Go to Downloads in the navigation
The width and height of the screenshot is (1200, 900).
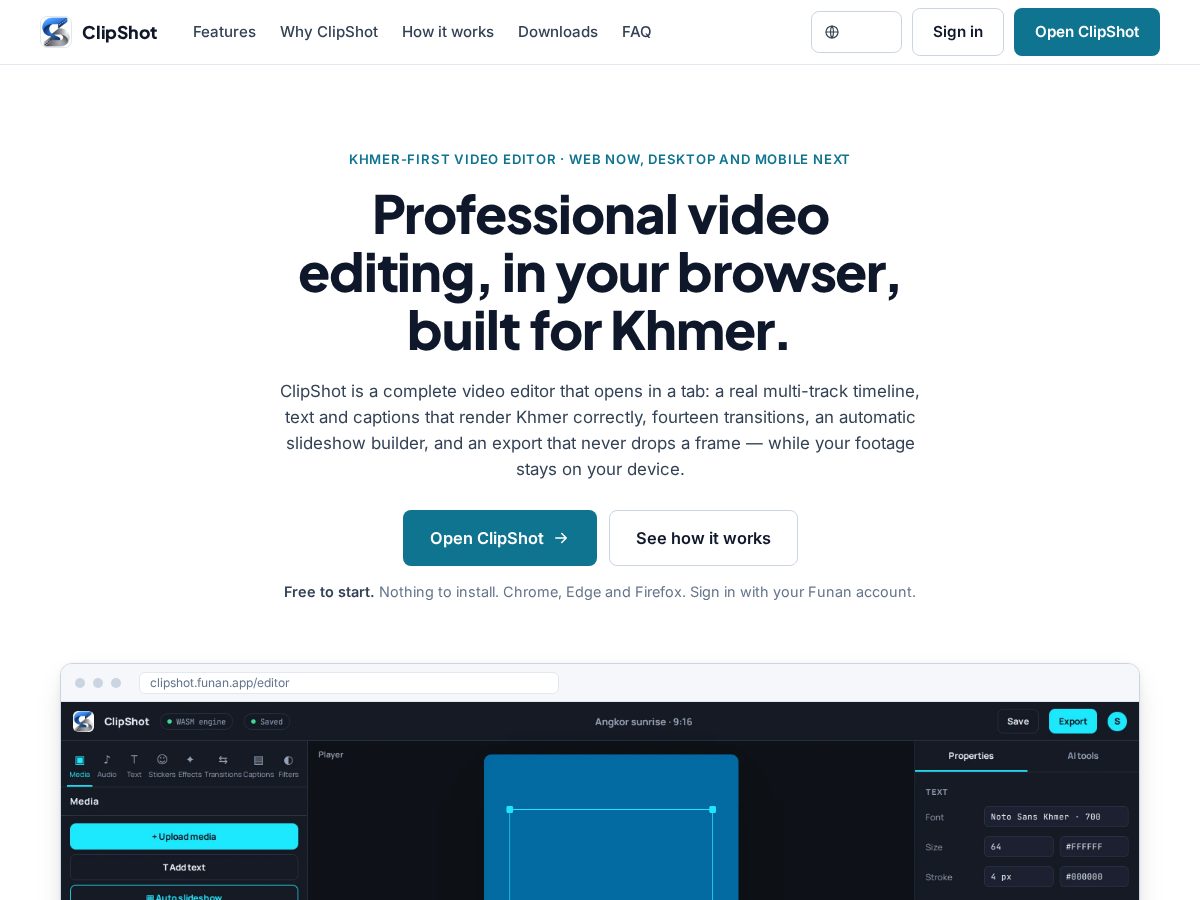(558, 32)
